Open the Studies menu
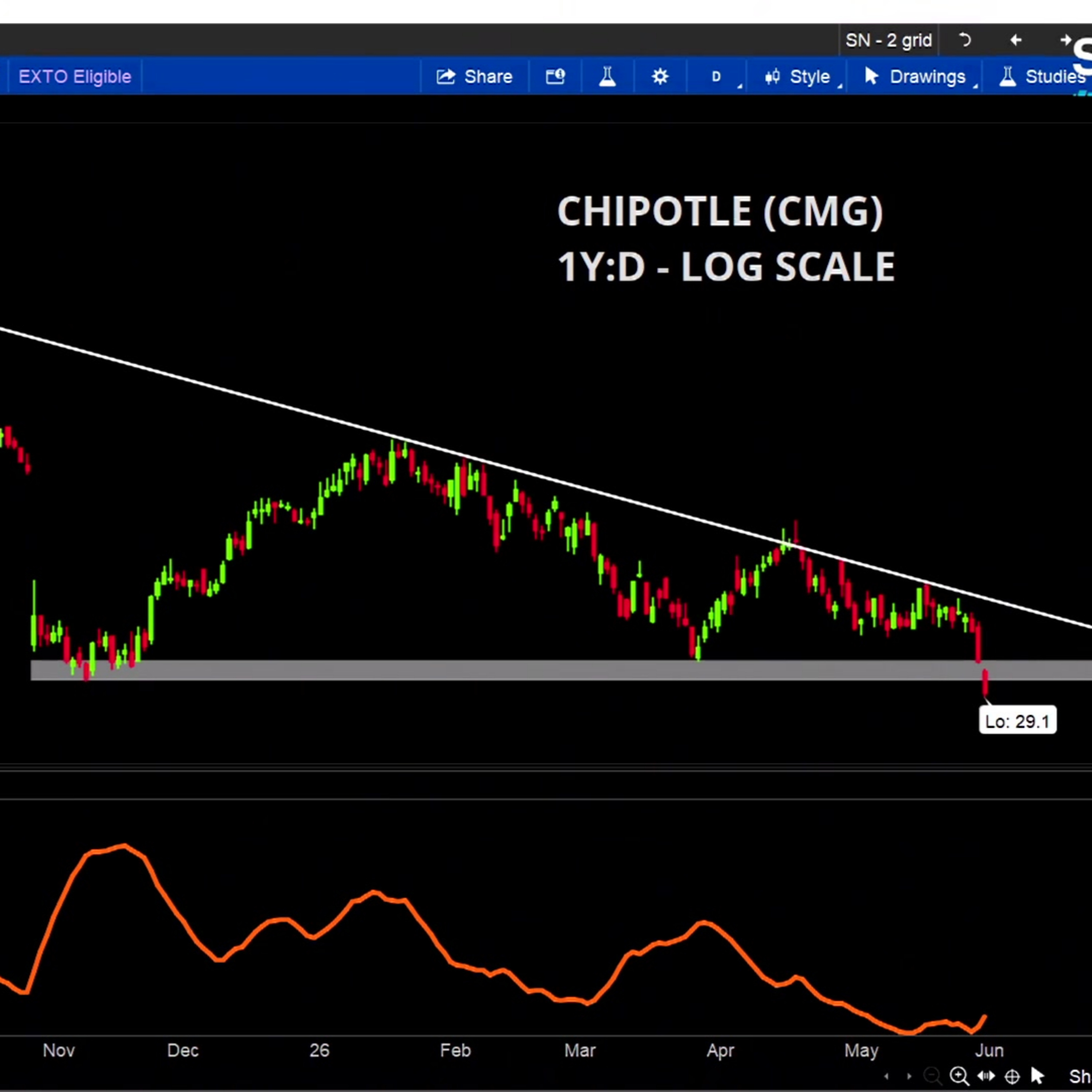Image resolution: width=1092 pixels, height=1092 pixels. point(1043,76)
